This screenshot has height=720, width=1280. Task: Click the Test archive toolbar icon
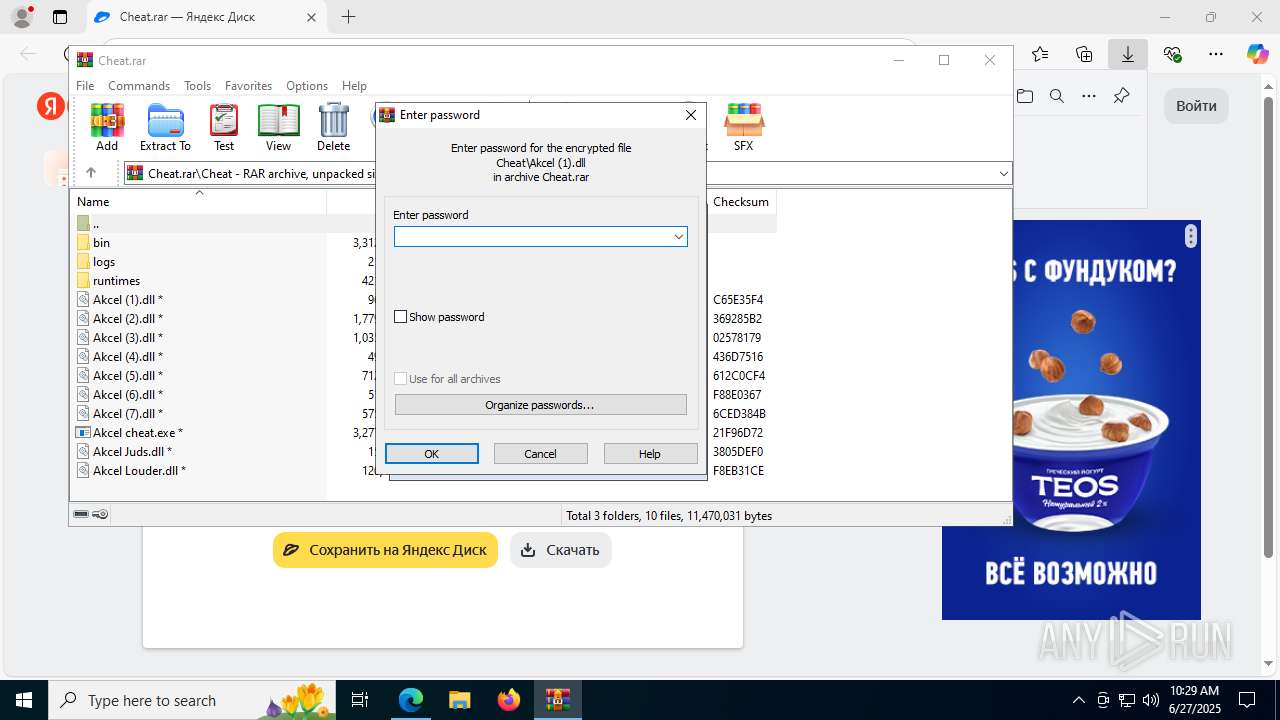coord(224,127)
